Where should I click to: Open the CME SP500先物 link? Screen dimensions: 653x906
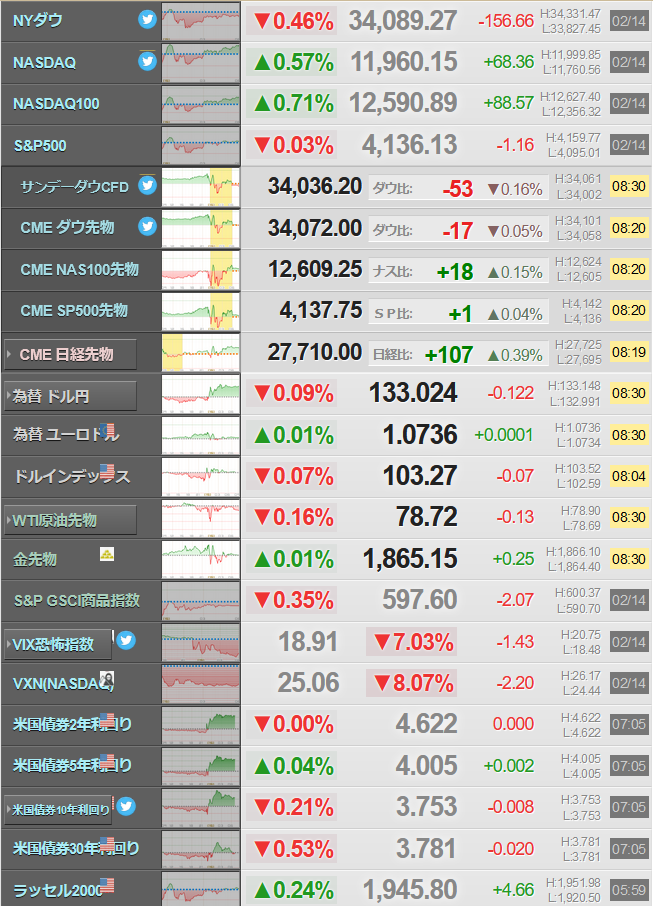point(74,311)
